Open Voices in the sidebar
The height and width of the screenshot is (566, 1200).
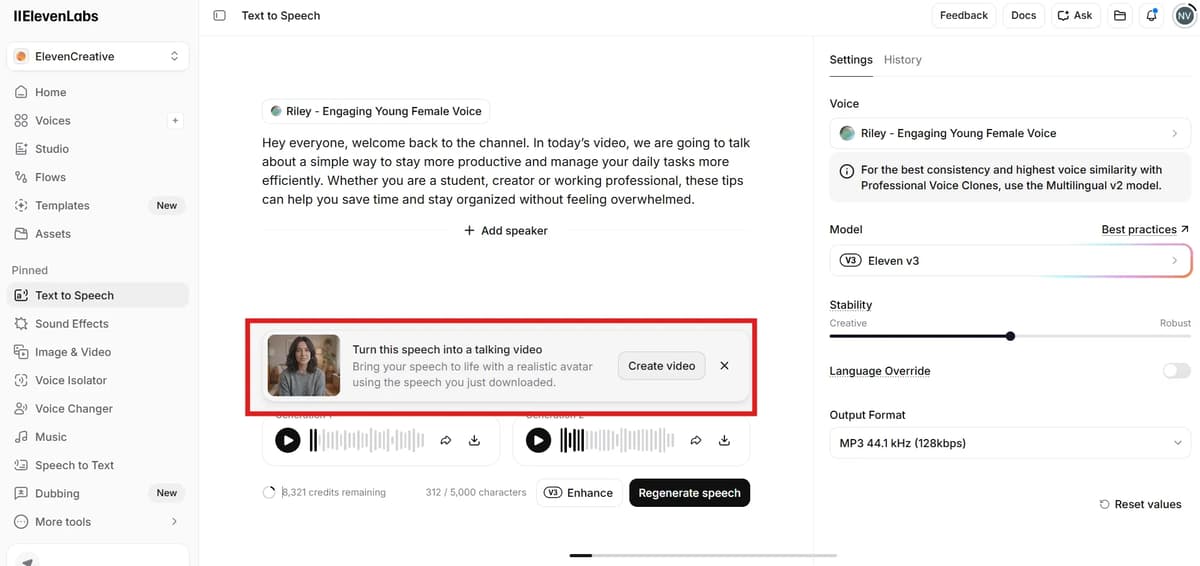[x=85, y=121]
